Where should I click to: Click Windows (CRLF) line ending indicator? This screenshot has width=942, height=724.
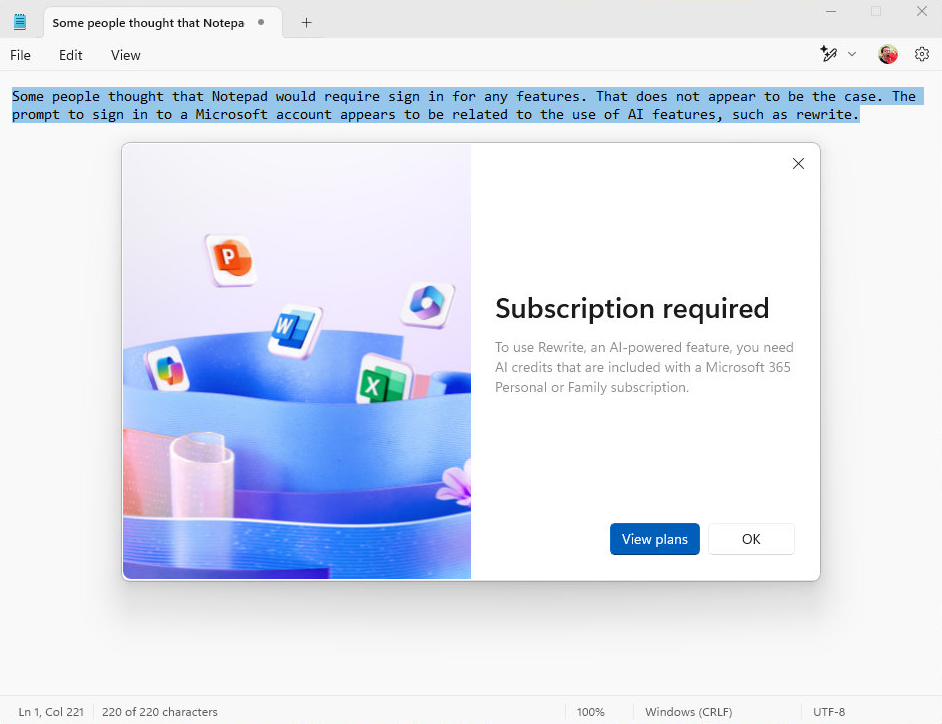[688, 712]
